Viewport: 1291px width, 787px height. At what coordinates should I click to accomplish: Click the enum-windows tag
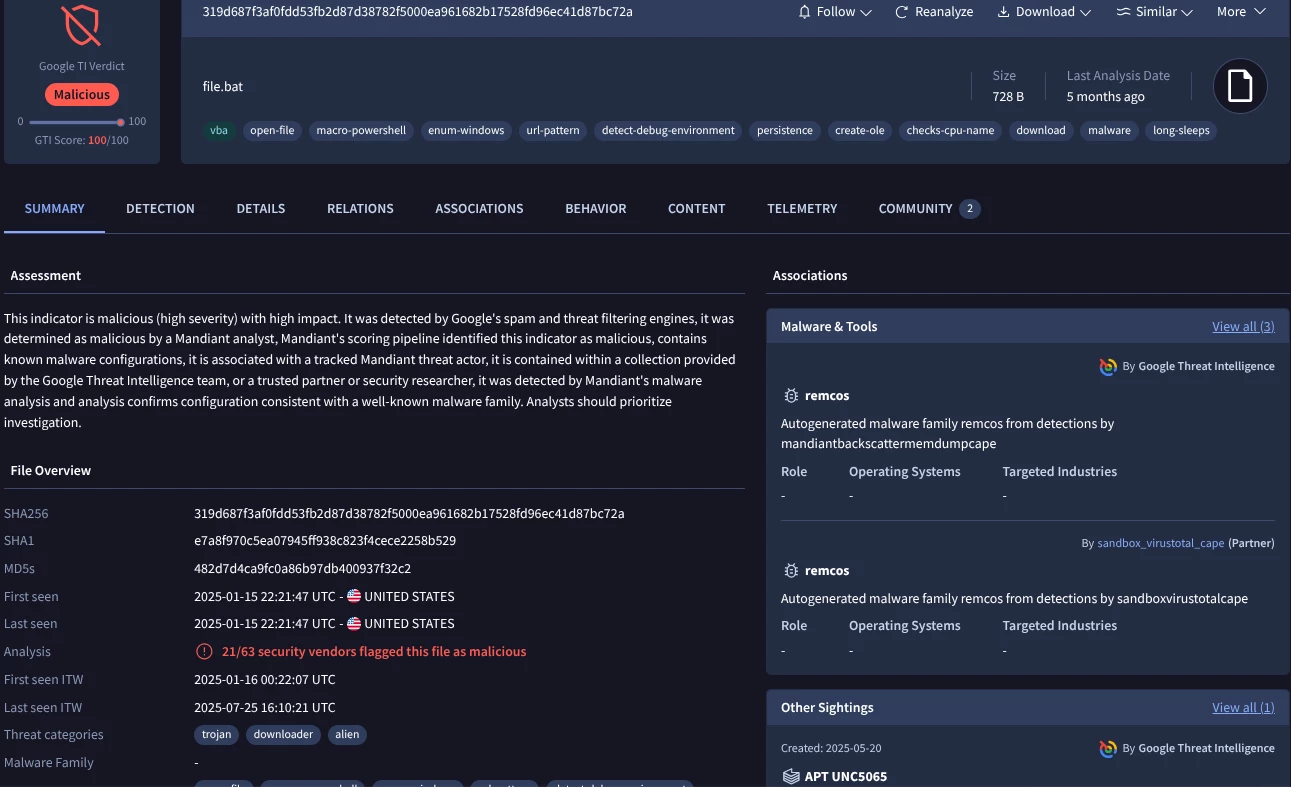pyautogui.click(x=466, y=130)
